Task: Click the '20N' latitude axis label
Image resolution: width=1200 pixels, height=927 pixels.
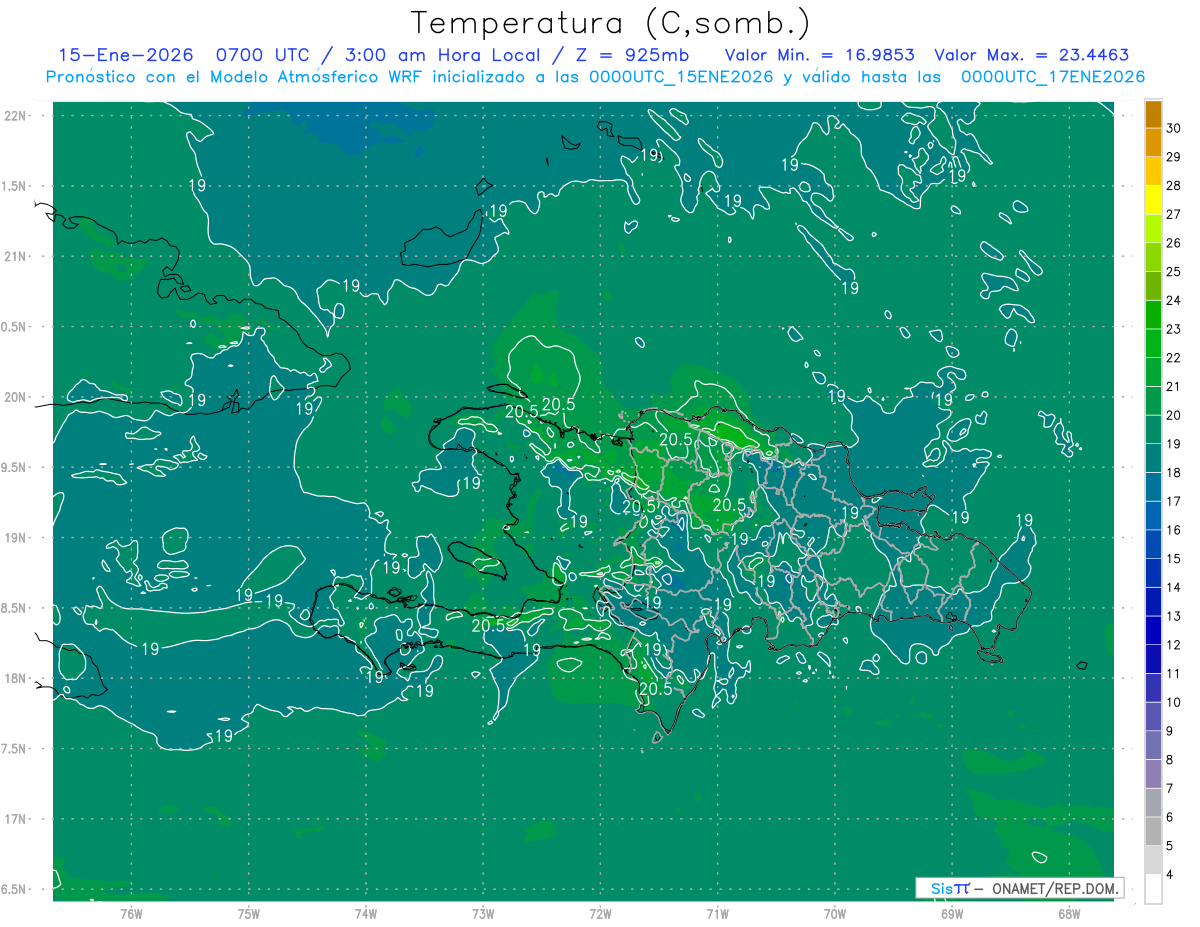Action: [16, 397]
